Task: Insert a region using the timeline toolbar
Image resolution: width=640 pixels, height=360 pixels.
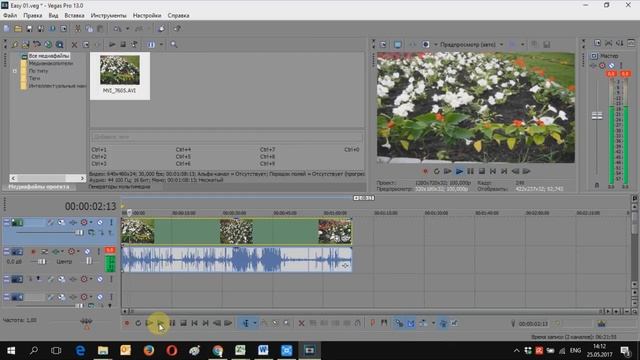Action: 384,323
